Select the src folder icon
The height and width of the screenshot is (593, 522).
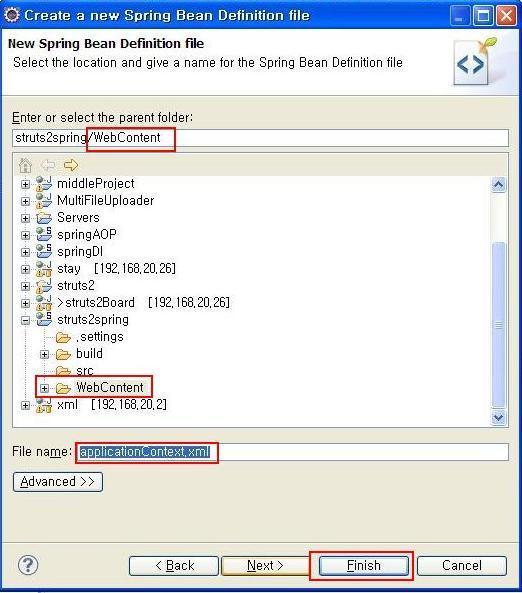point(63,371)
